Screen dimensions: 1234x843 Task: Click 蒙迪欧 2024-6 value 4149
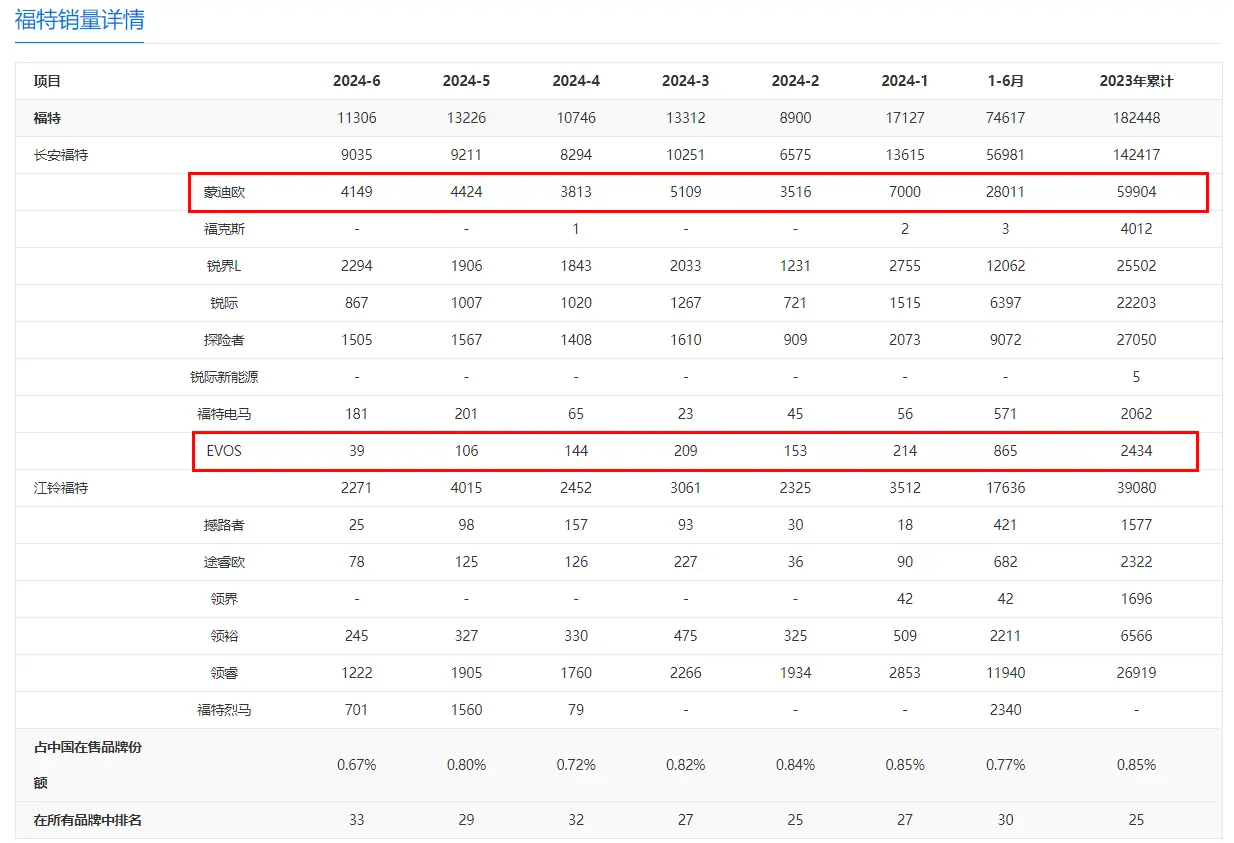point(357,192)
